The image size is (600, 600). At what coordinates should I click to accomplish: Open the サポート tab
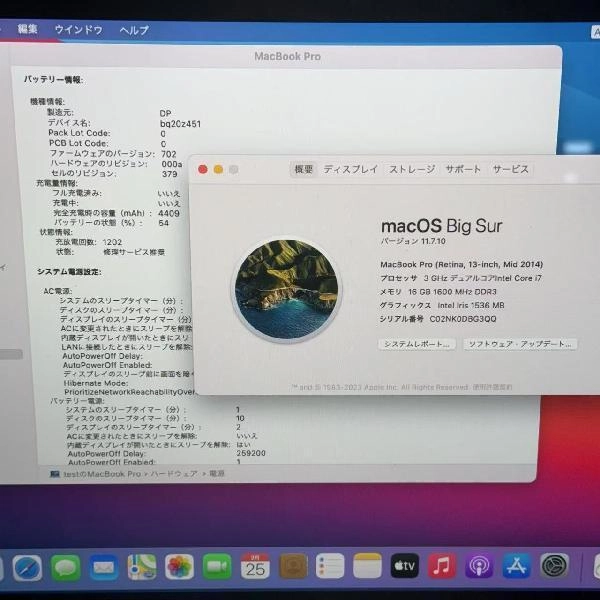pyautogui.click(x=463, y=169)
